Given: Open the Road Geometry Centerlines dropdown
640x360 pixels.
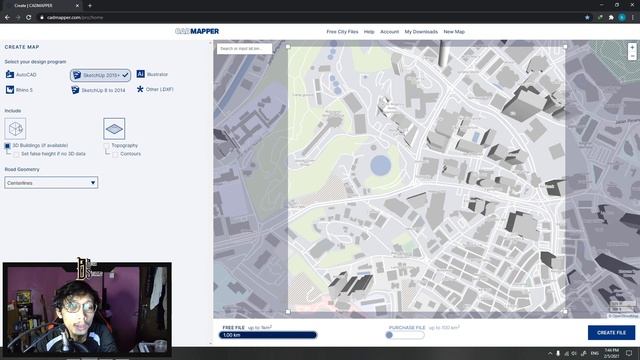Looking at the screenshot, I should pos(51,182).
